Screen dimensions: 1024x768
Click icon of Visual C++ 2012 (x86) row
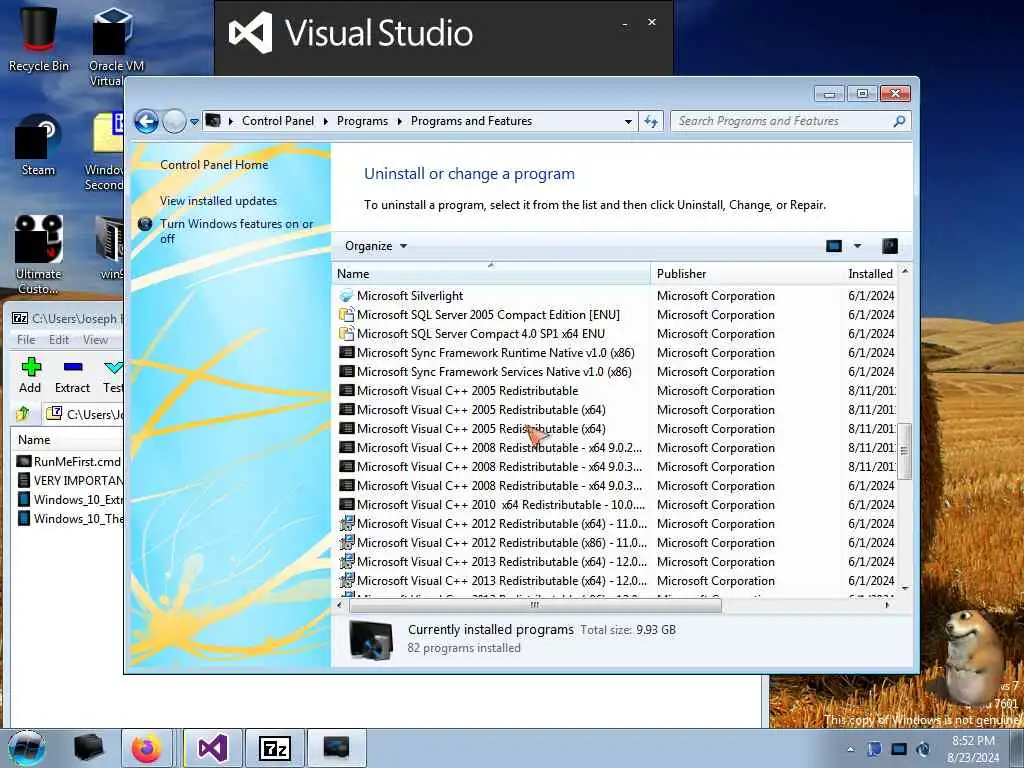pos(346,543)
